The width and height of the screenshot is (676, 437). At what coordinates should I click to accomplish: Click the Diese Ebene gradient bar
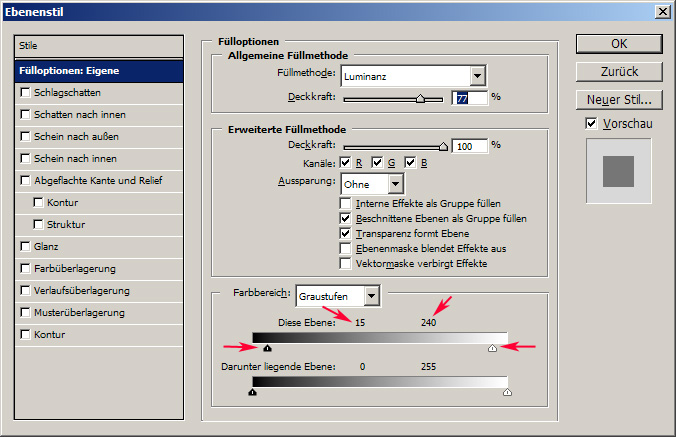pyautogui.click(x=380, y=337)
